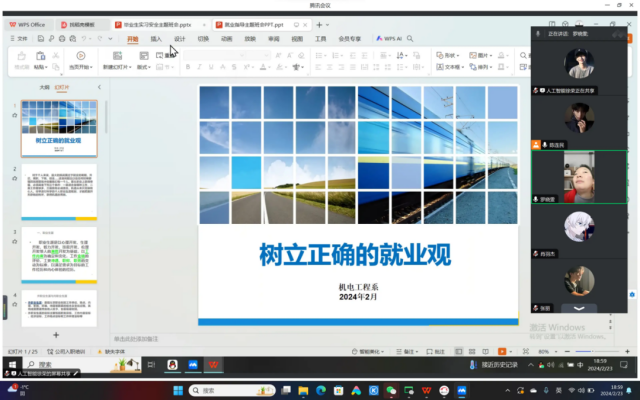Click the 会员专享 member button
Image resolution: width=640 pixels, height=400 pixels.
350,39
